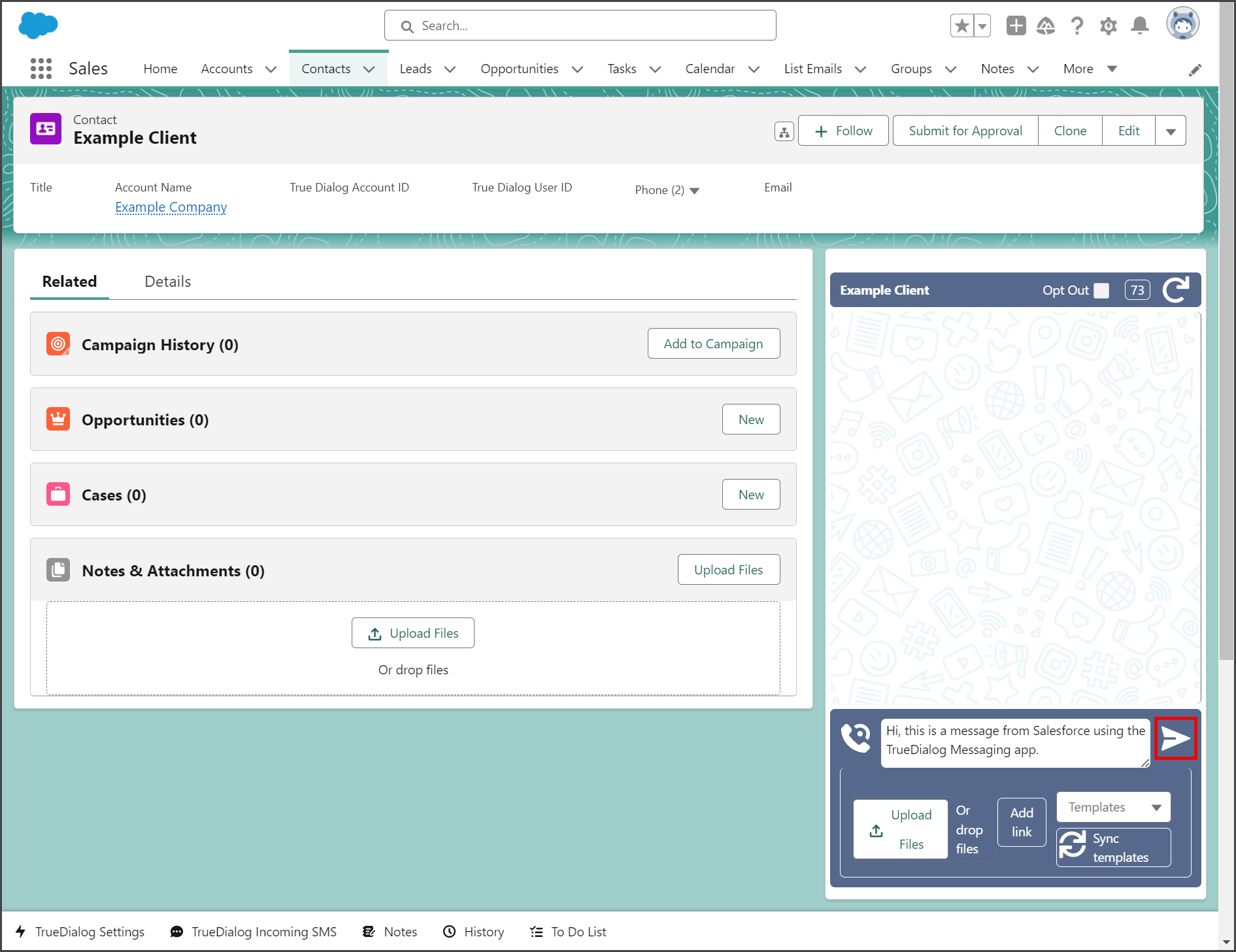The height and width of the screenshot is (952, 1236).
Task: Expand the Accounts tab chevron
Action: click(271, 69)
